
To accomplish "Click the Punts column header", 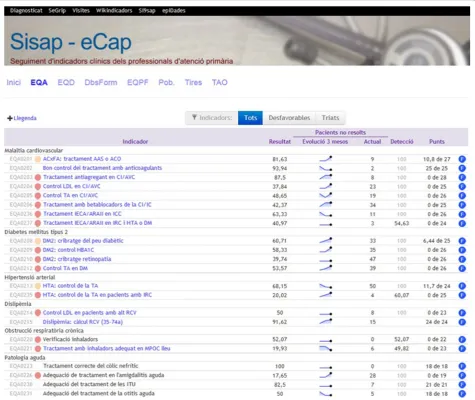I will tap(437, 142).
